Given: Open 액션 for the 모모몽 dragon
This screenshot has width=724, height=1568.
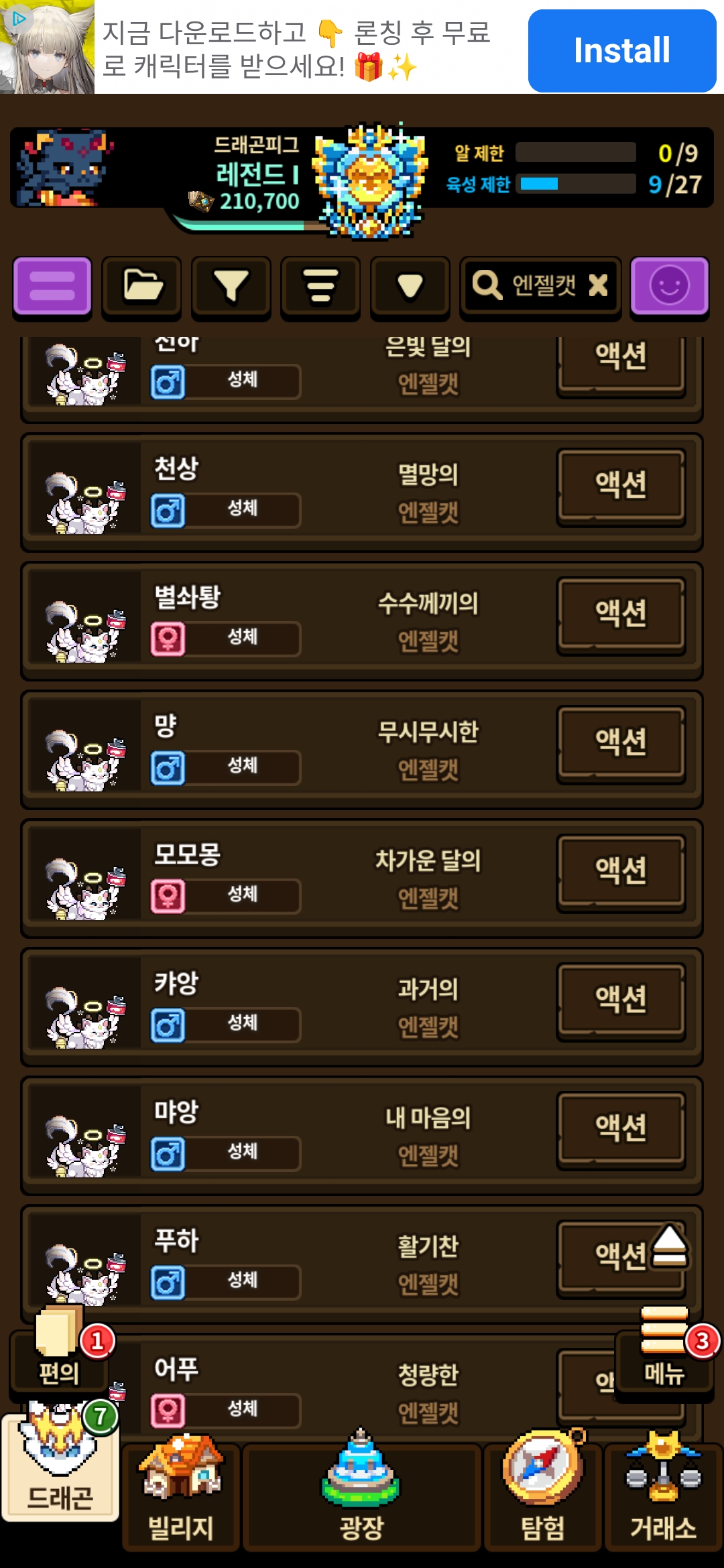Looking at the screenshot, I should (x=621, y=871).
